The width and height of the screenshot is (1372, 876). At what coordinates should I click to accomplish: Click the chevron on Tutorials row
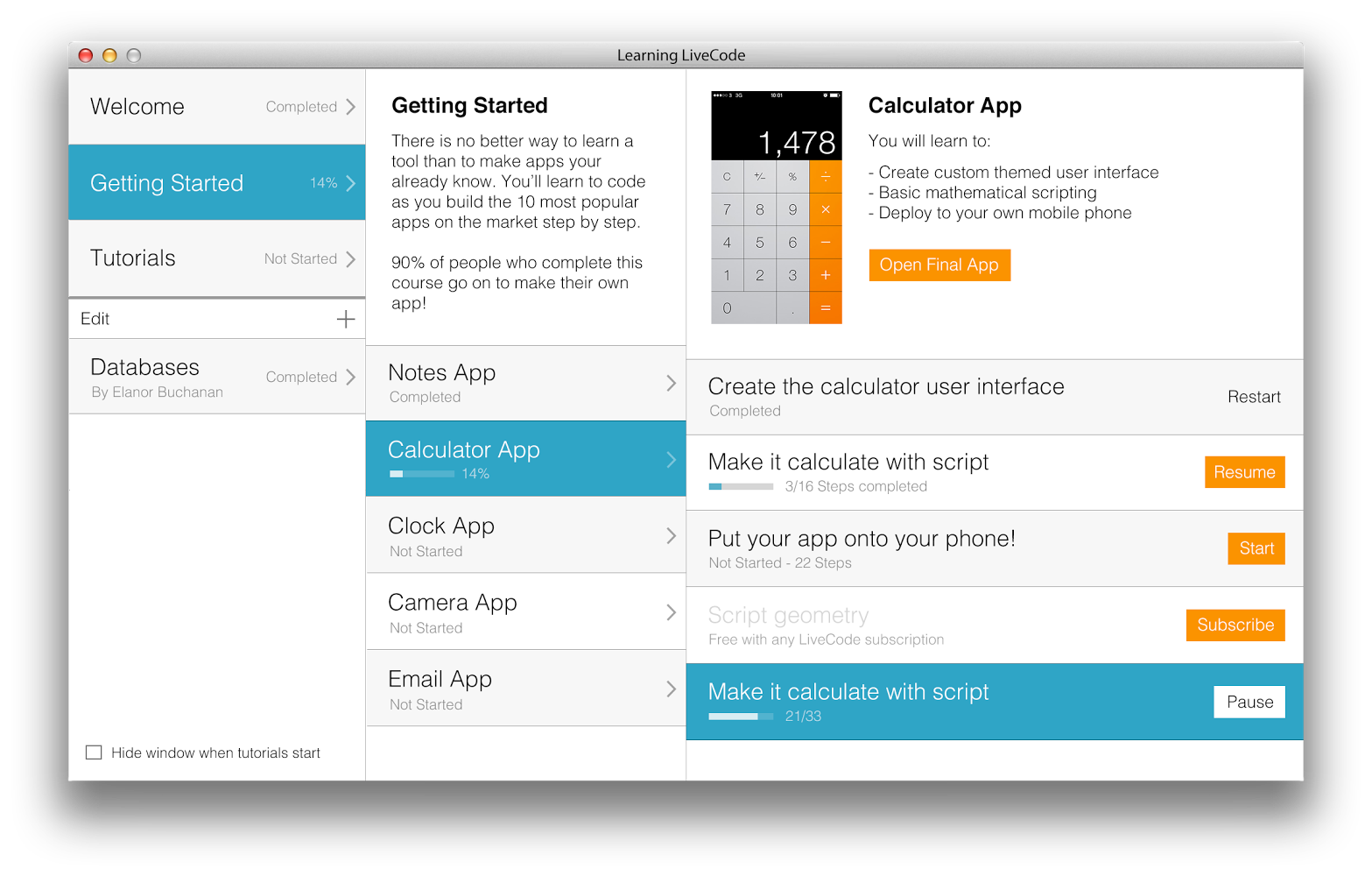350,259
